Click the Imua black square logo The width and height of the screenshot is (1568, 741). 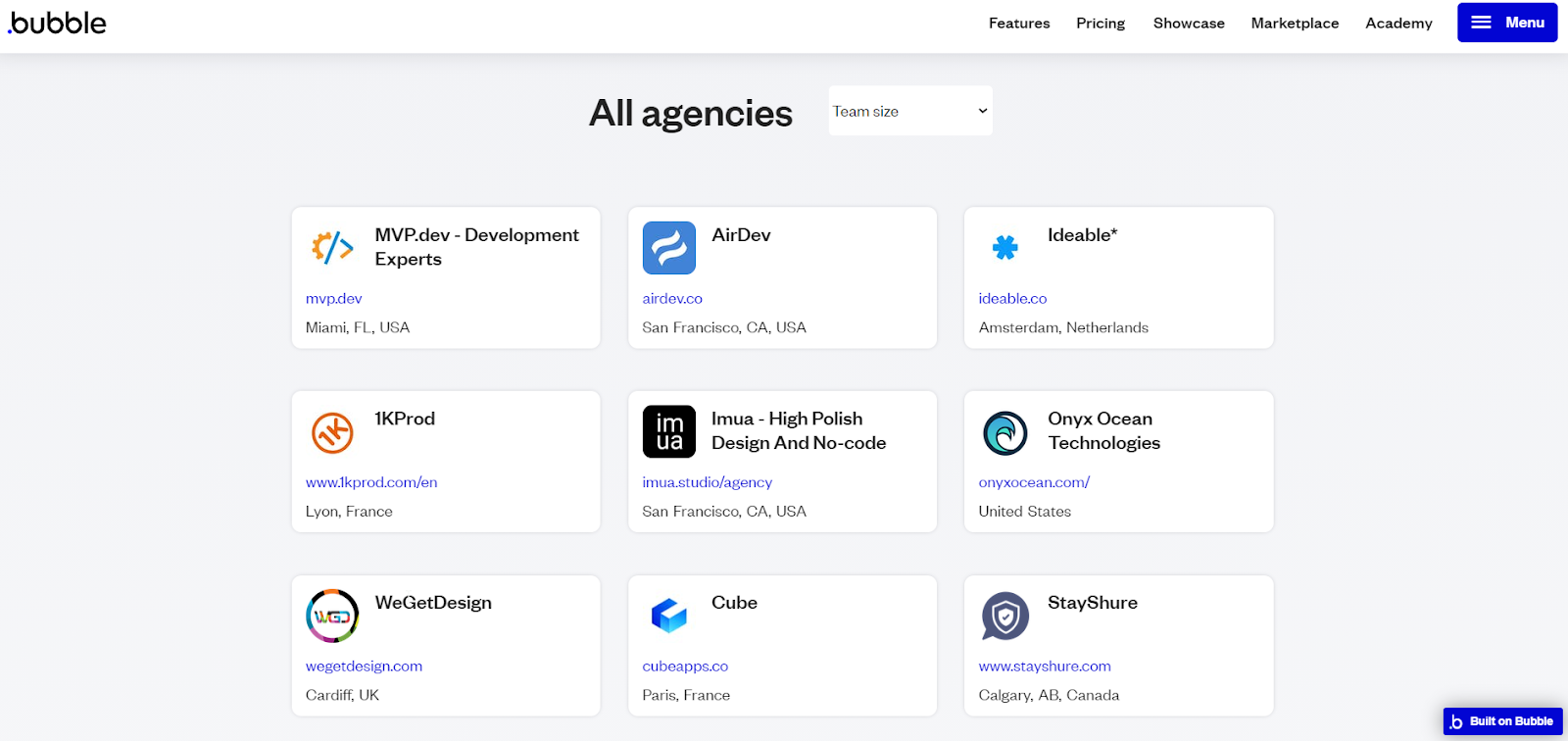(x=669, y=431)
